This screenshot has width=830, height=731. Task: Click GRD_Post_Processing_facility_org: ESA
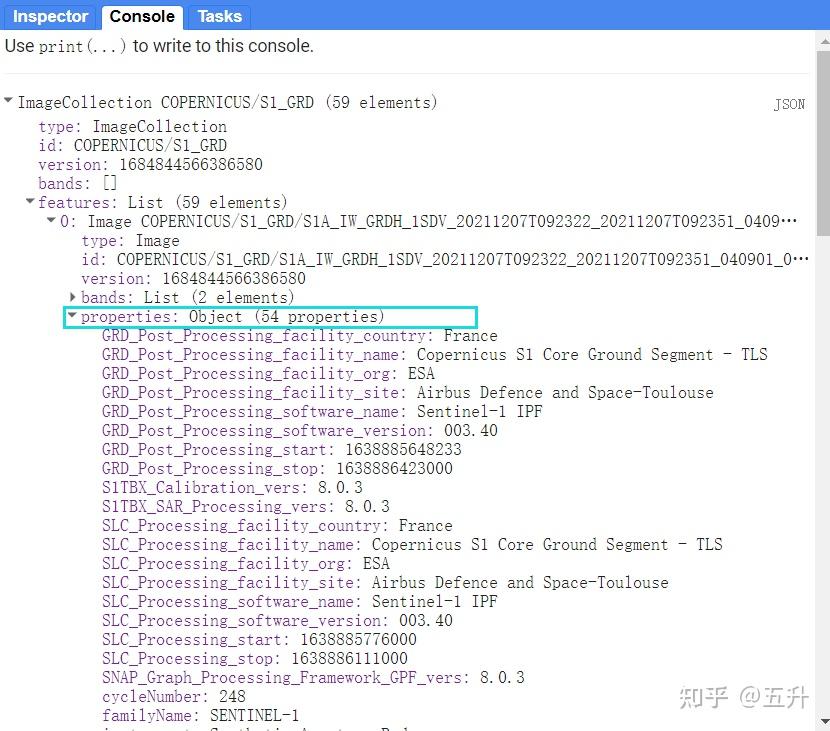pos(268,374)
